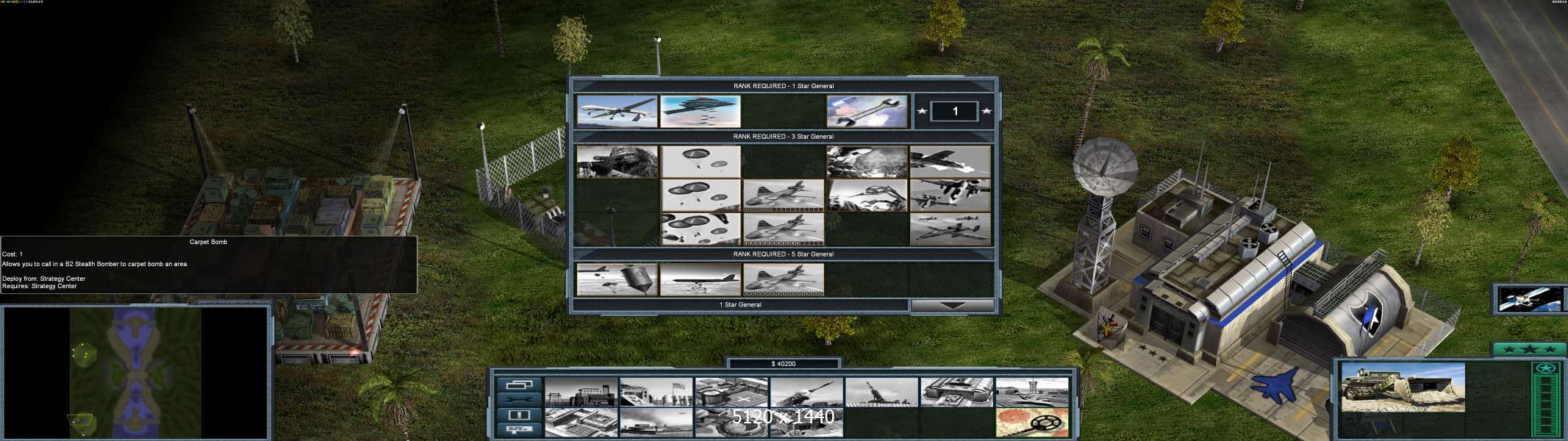Build the Airfield with control tower

[1032, 392]
